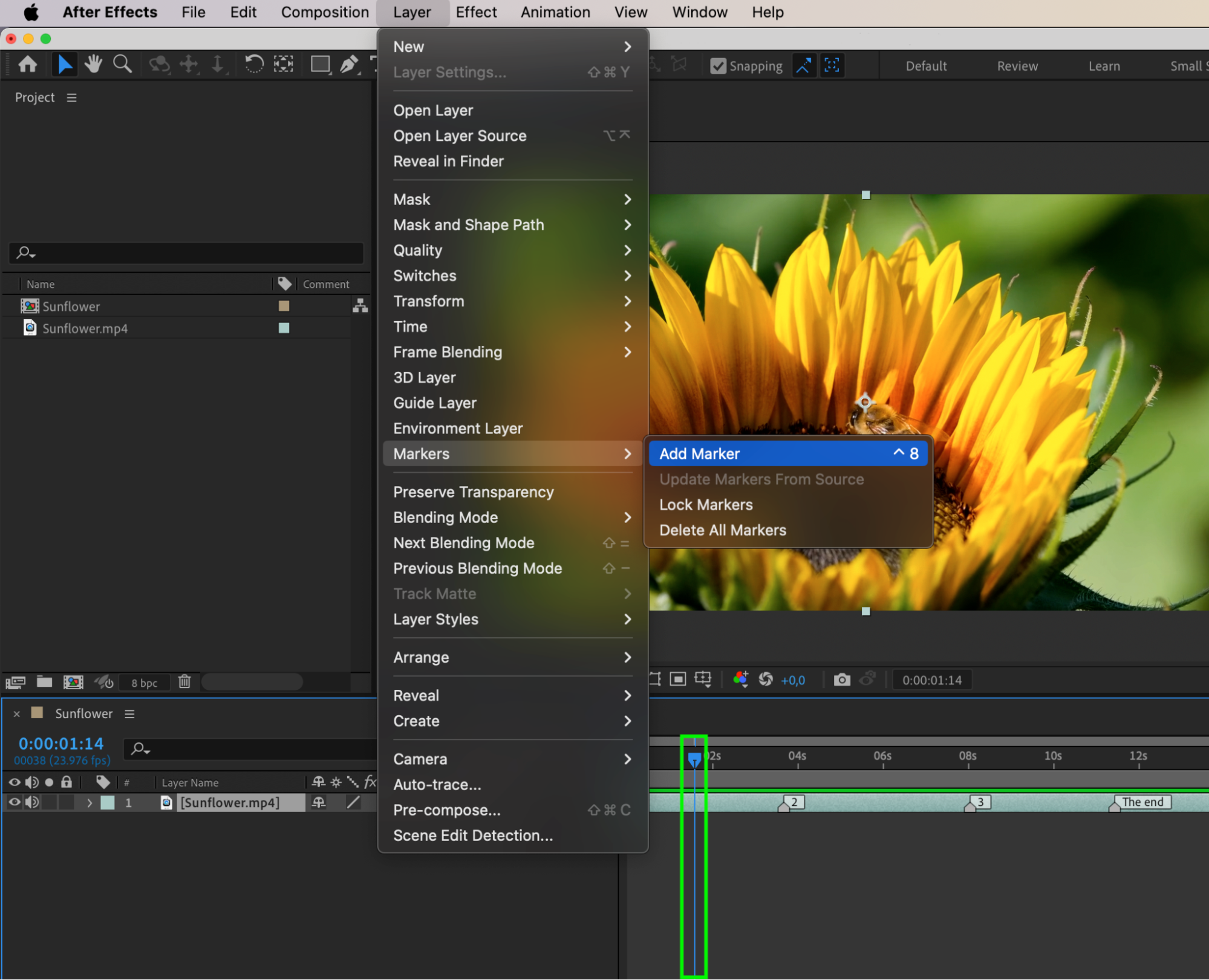Take snapshot with camera icon

(x=842, y=680)
